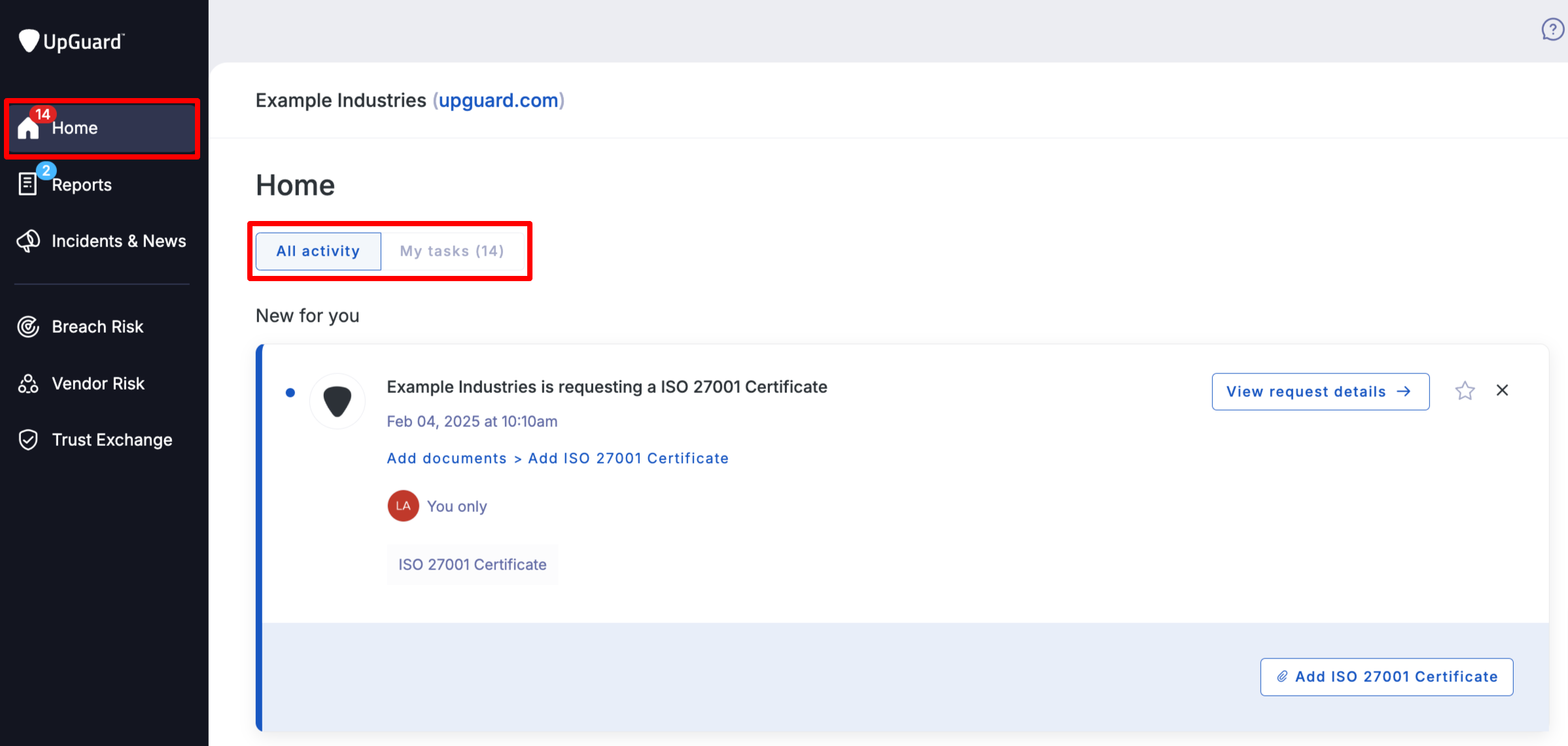This screenshot has width=1568, height=746.
Task: Click the Example Industries shield avatar
Action: point(338,401)
